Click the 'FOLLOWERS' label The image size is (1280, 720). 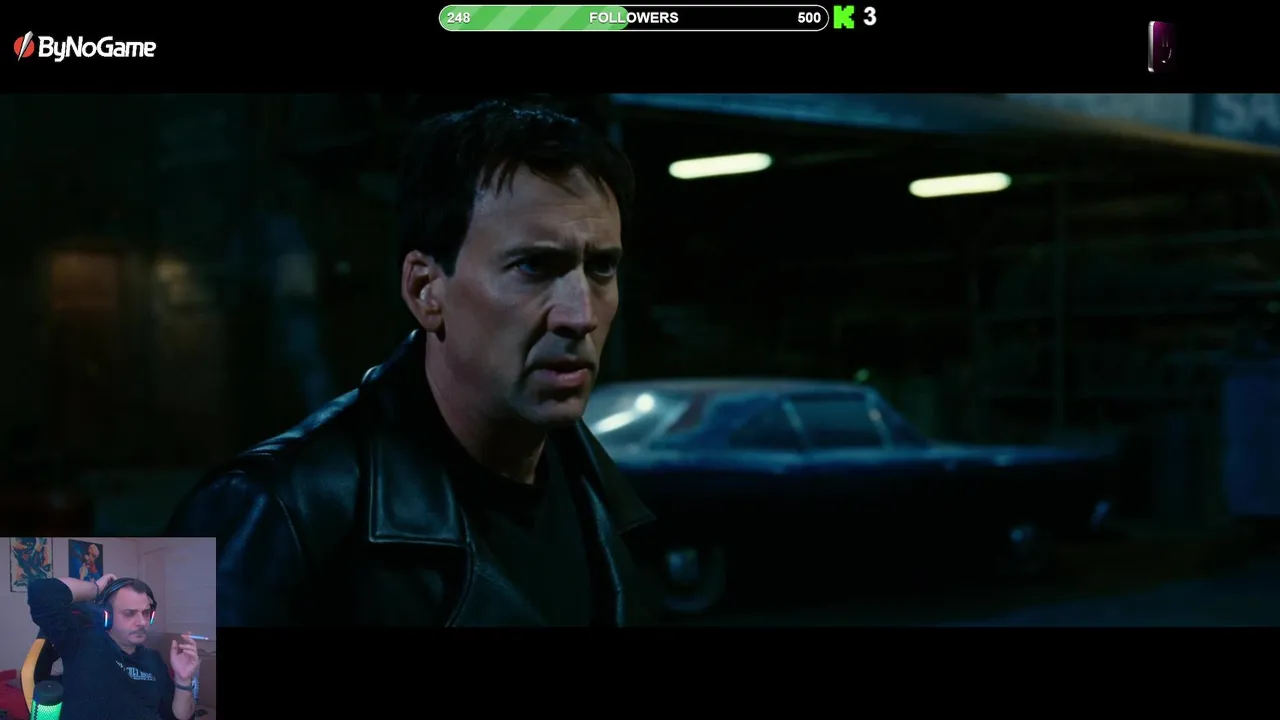click(x=634, y=18)
